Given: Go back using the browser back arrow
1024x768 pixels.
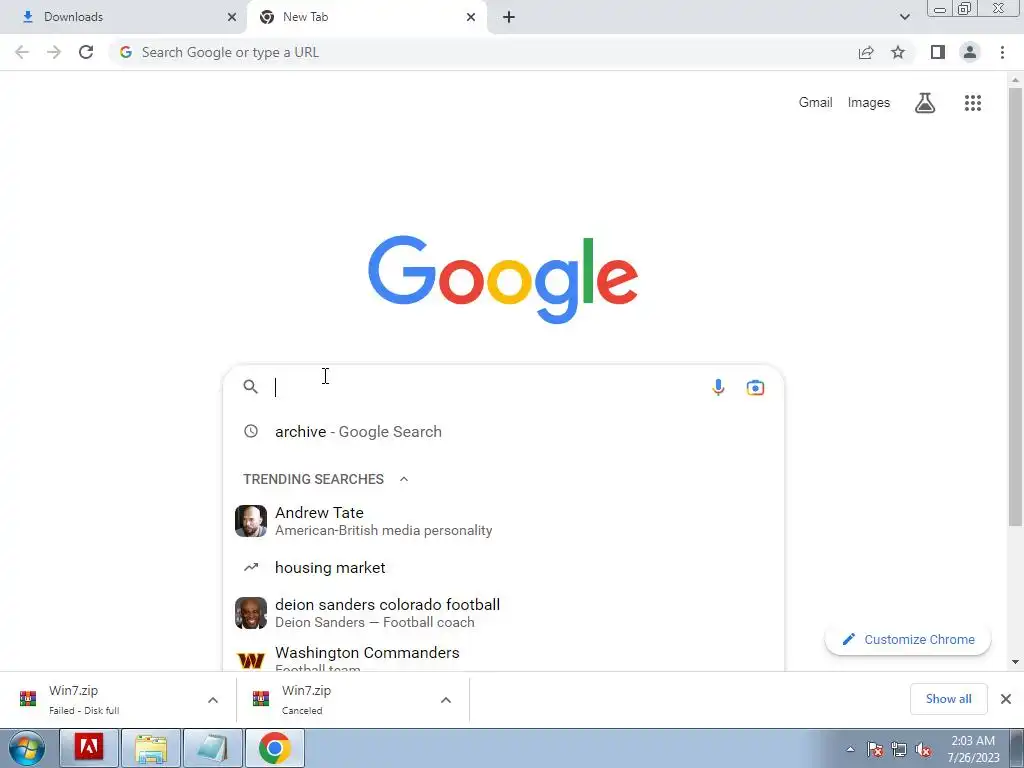Looking at the screenshot, I should (x=22, y=52).
